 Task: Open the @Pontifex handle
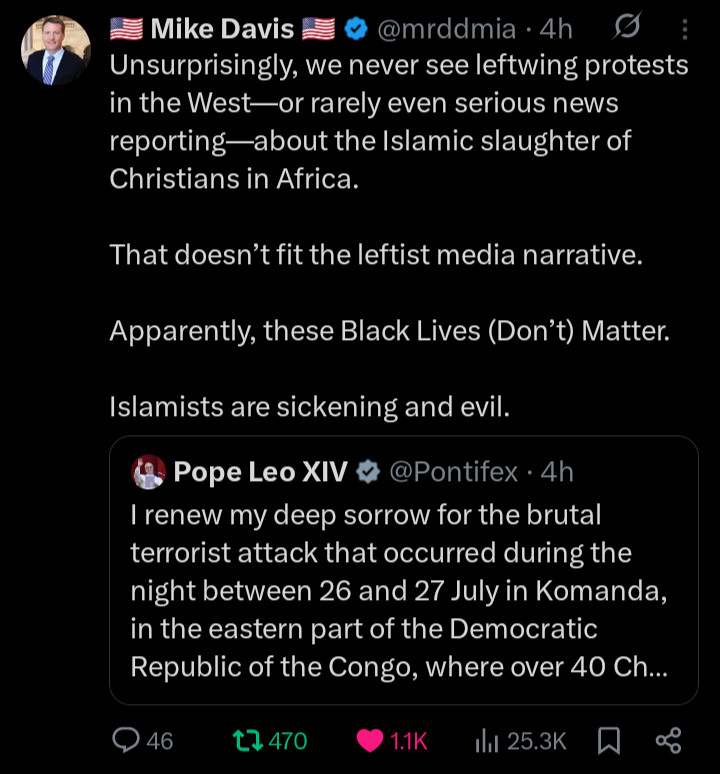point(452,471)
